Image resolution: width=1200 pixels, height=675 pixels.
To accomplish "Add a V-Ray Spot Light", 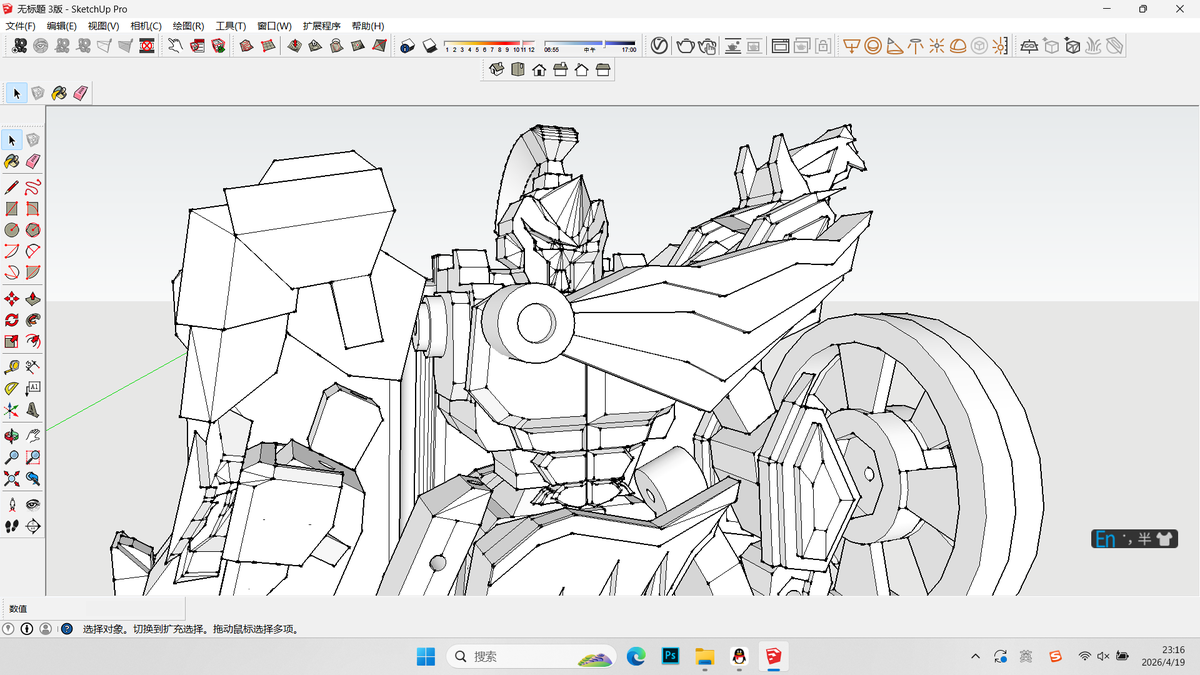I will [x=894, y=45].
